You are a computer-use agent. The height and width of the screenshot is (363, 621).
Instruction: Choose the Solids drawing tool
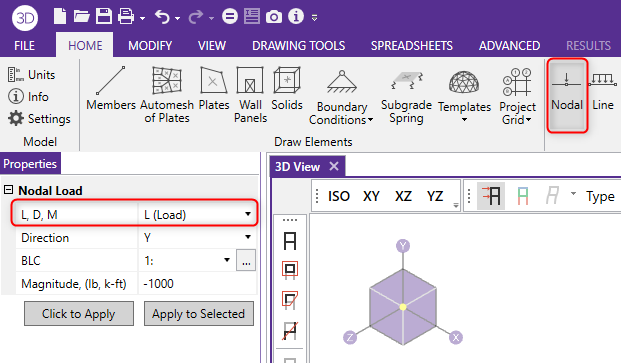[287, 89]
